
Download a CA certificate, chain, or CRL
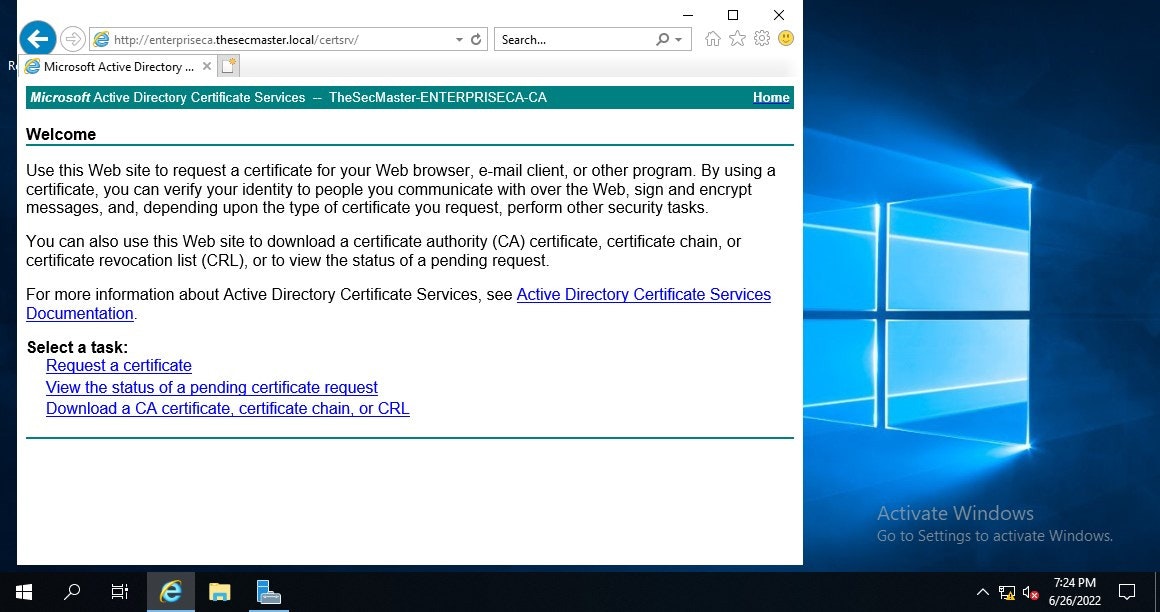(228, 408)
